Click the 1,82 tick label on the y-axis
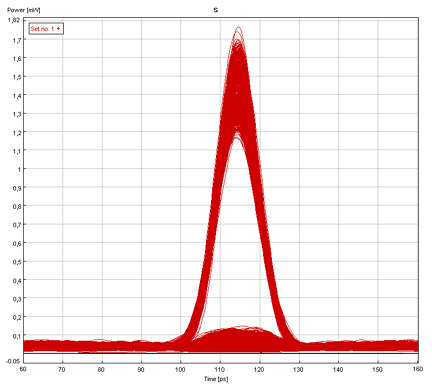The width and height of the screenshot is (432, 385). pyautogui.click(x=14, y=20)
